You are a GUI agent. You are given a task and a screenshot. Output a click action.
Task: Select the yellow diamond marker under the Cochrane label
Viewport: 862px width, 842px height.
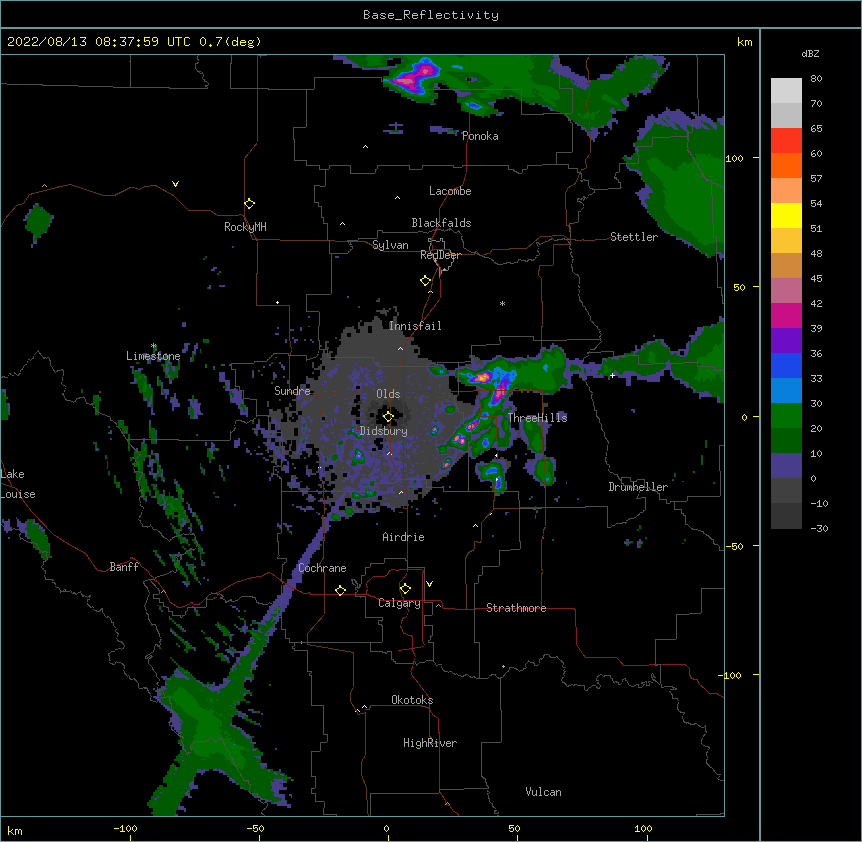click(x=340, y=590)
